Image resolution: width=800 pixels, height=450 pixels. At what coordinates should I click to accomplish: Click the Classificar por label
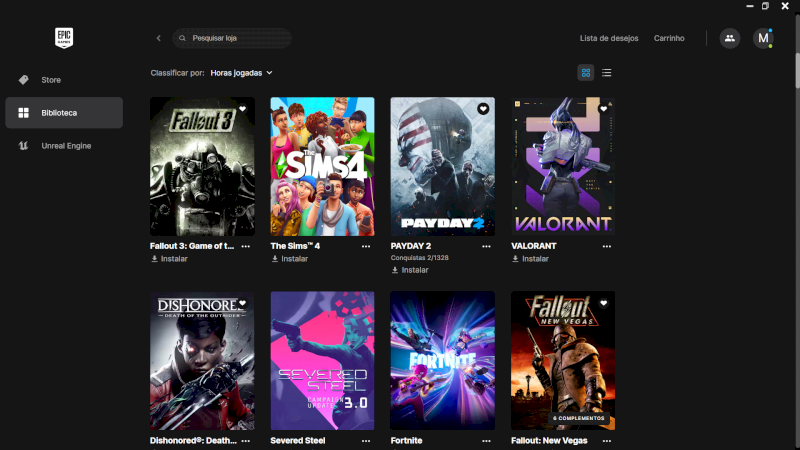tap(178, 73)
